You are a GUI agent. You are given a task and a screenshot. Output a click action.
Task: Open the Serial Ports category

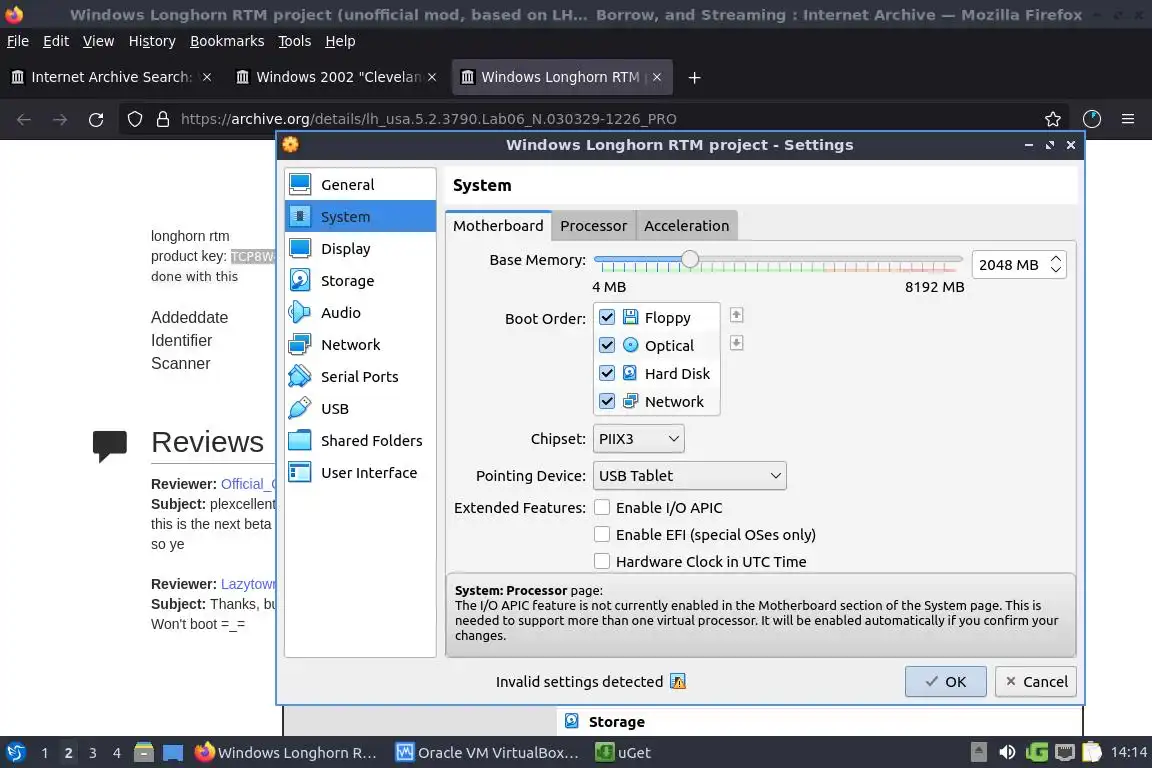(360, 376)
